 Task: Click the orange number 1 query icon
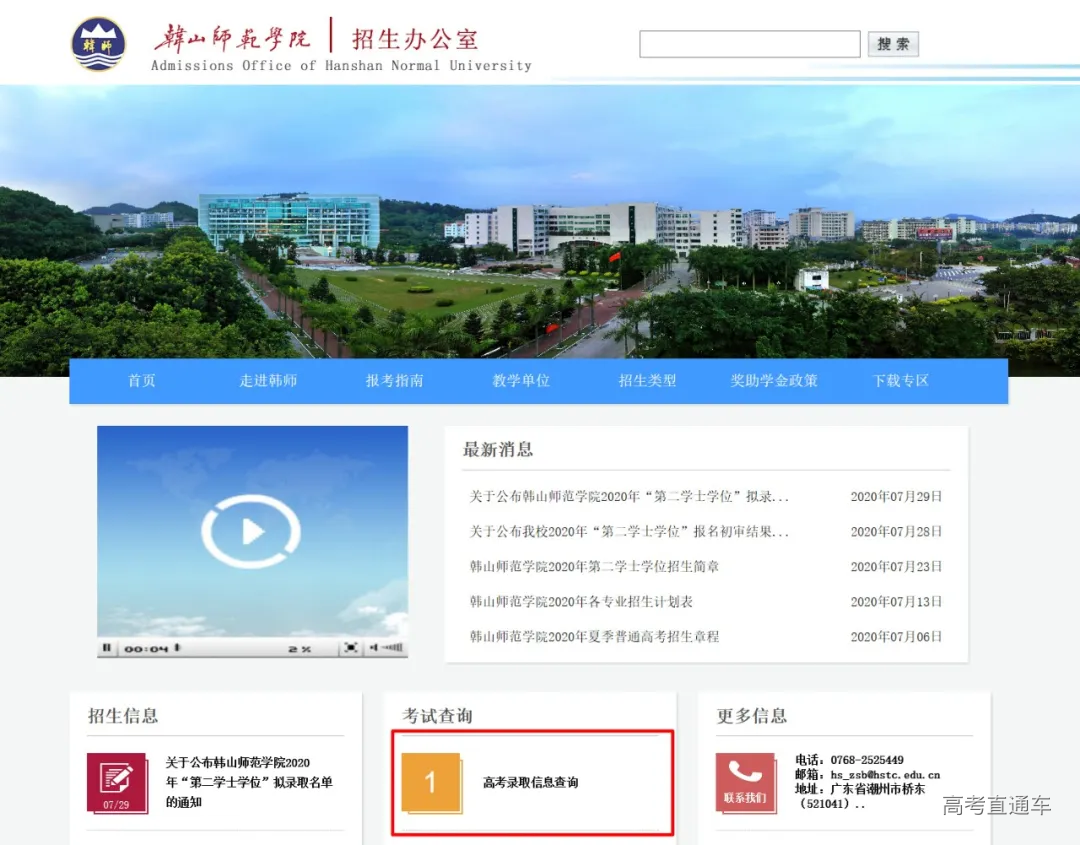coord(431,782)
